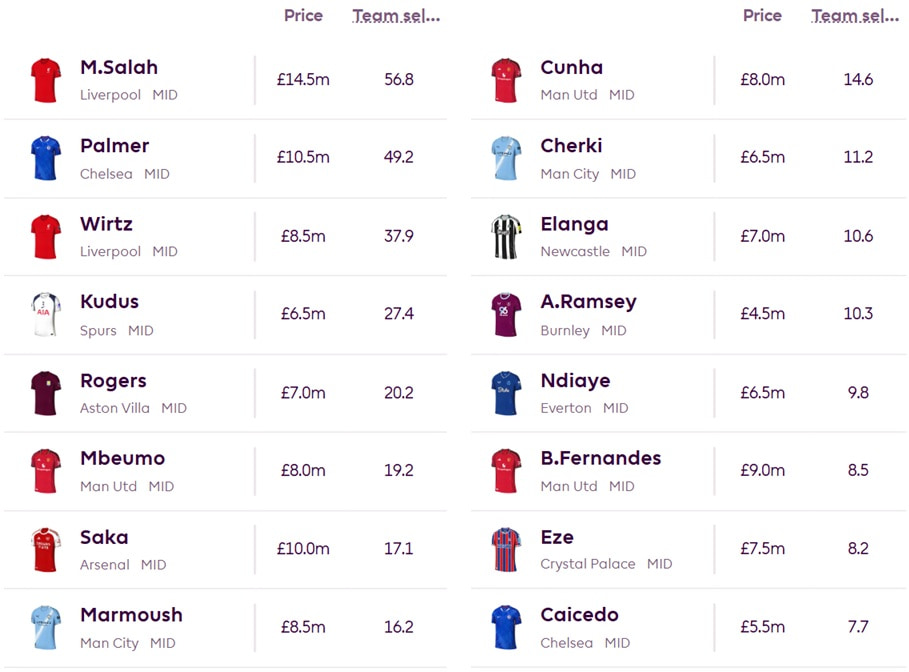Expand the truncated left 'Team sel...' column header
Viewport: 909px width, 672px height.
(396, 15)
